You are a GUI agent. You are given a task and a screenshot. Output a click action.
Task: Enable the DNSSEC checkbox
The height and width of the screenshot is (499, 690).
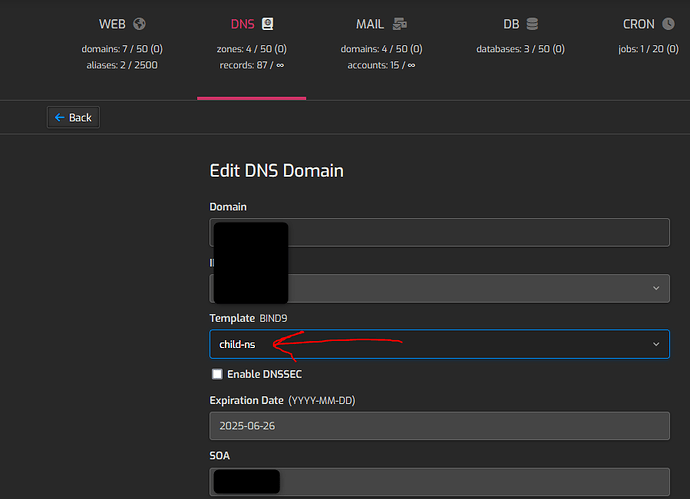(217, 374)
